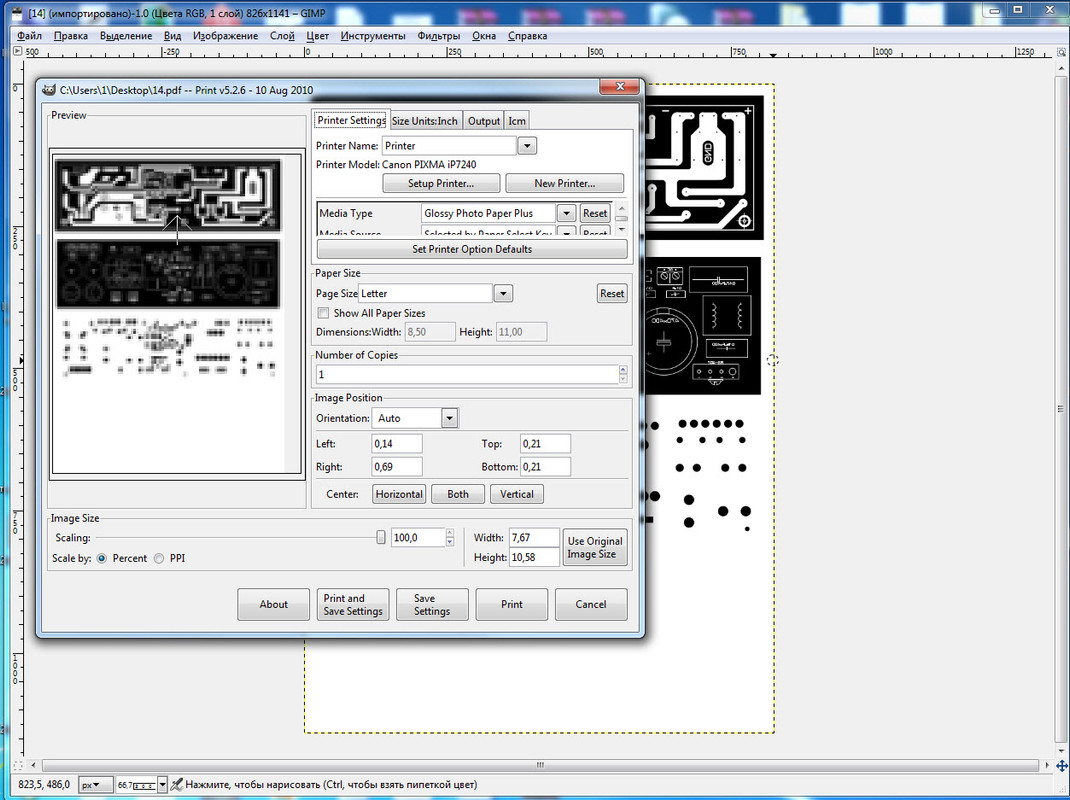This screenshot has height=800, width=1070.
Task: Click Right position field
Action: 396,467
